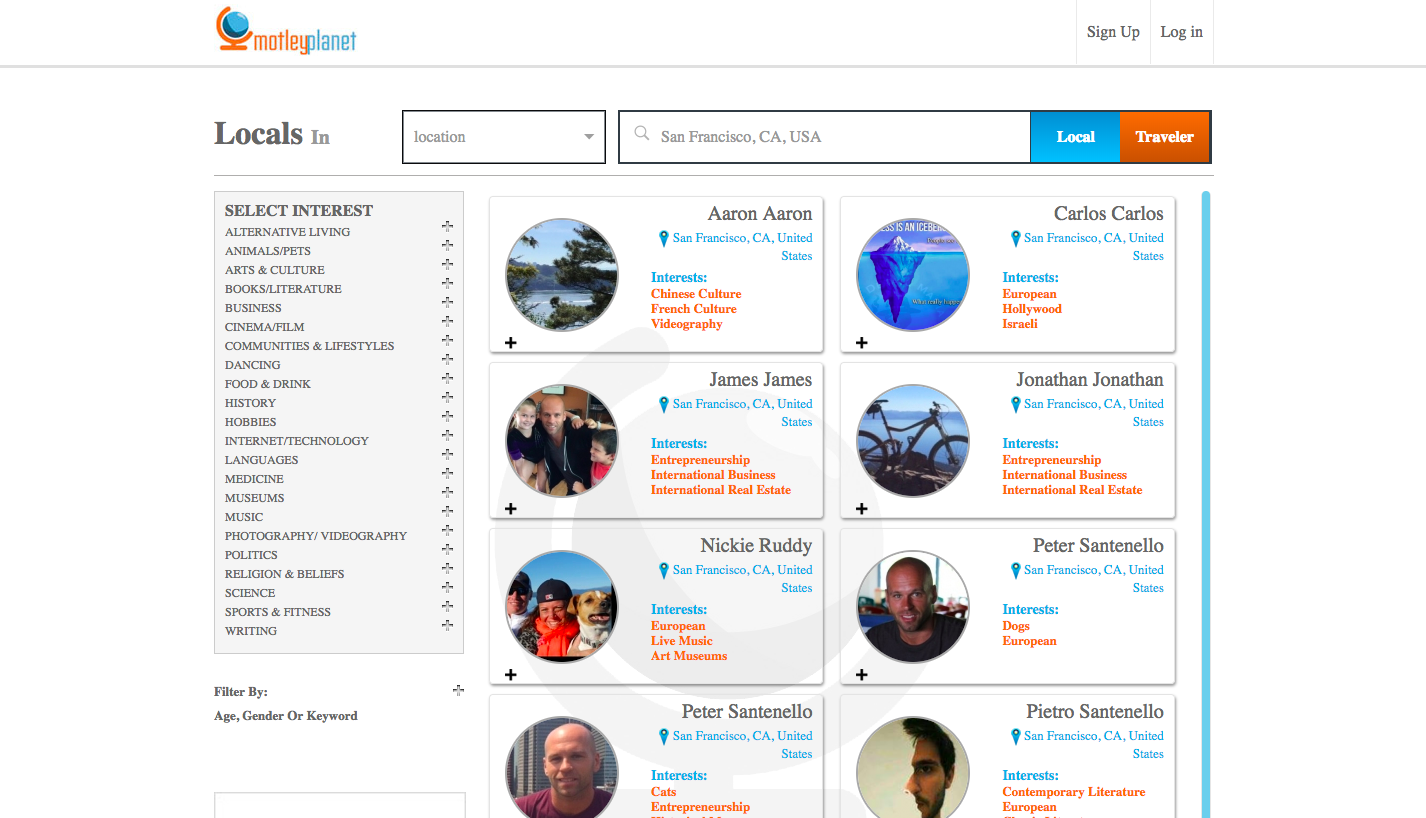The height and width of the screenshot is (818, 1426).
Task: Click the plus icon on Carlos Carlos's card
Action: [862, 343]
